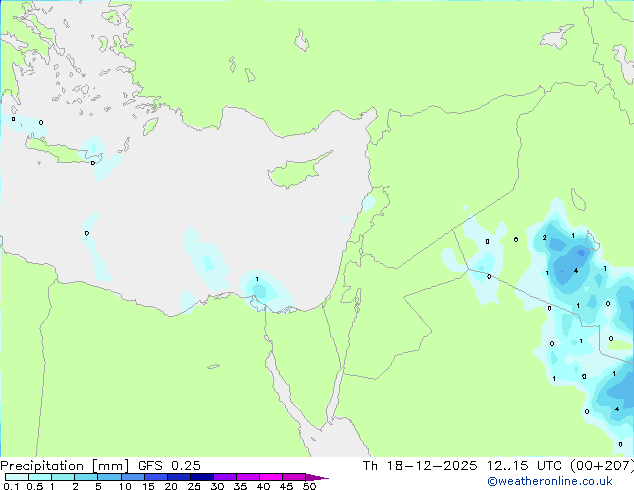Select the 1–2 mm legend swatch

tap(63, 477)
